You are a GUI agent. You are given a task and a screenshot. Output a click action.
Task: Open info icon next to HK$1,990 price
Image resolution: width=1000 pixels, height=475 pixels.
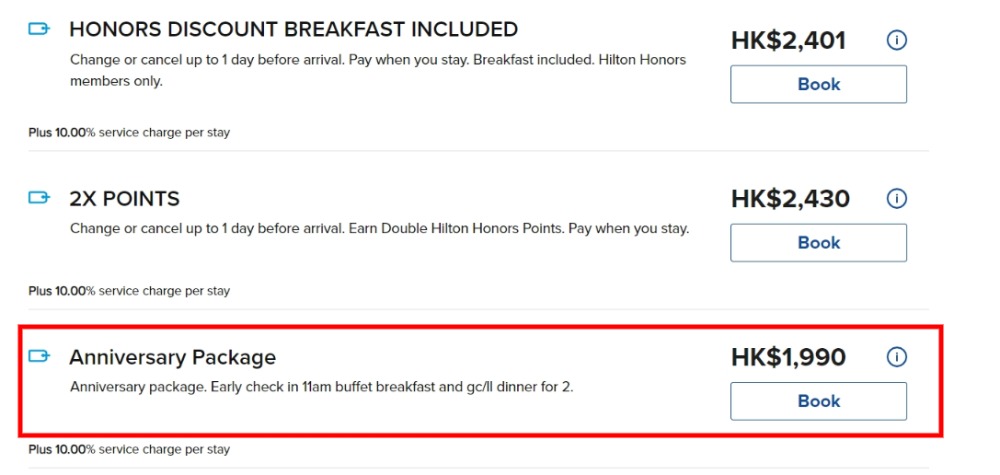[x=897, y=357]
